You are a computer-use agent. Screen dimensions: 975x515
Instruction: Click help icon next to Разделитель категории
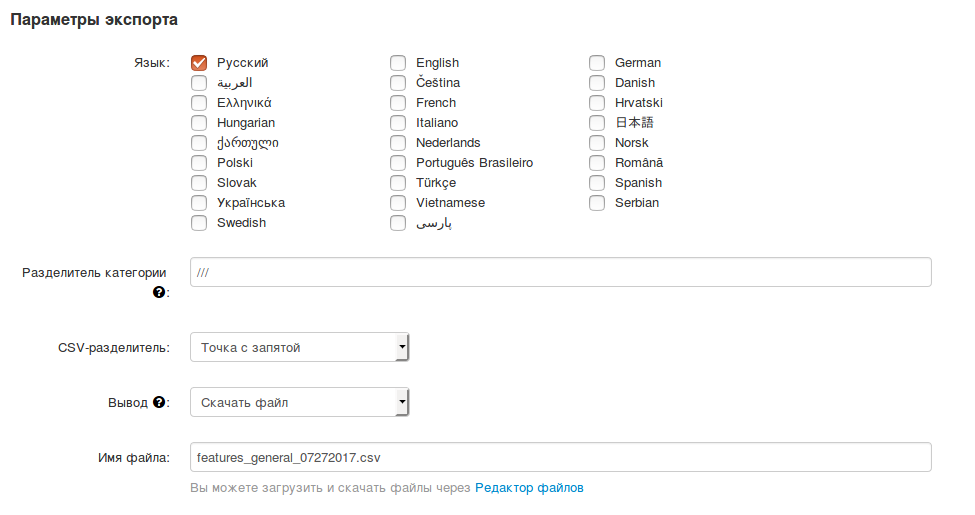pos(158,293)
